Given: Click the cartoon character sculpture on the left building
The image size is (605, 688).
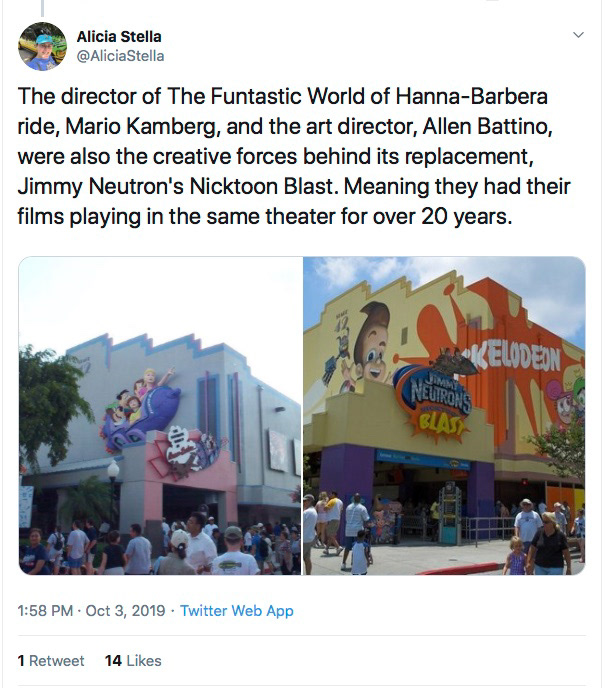Looking at the screenshot, I should (x=143, y=405).
